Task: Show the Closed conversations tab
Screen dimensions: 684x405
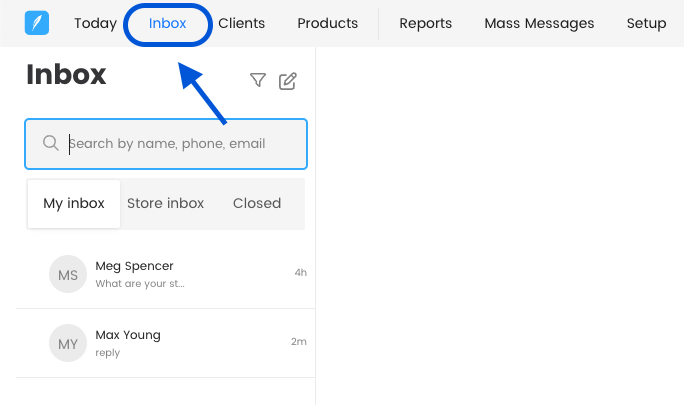Action: (x=257, y=203)
